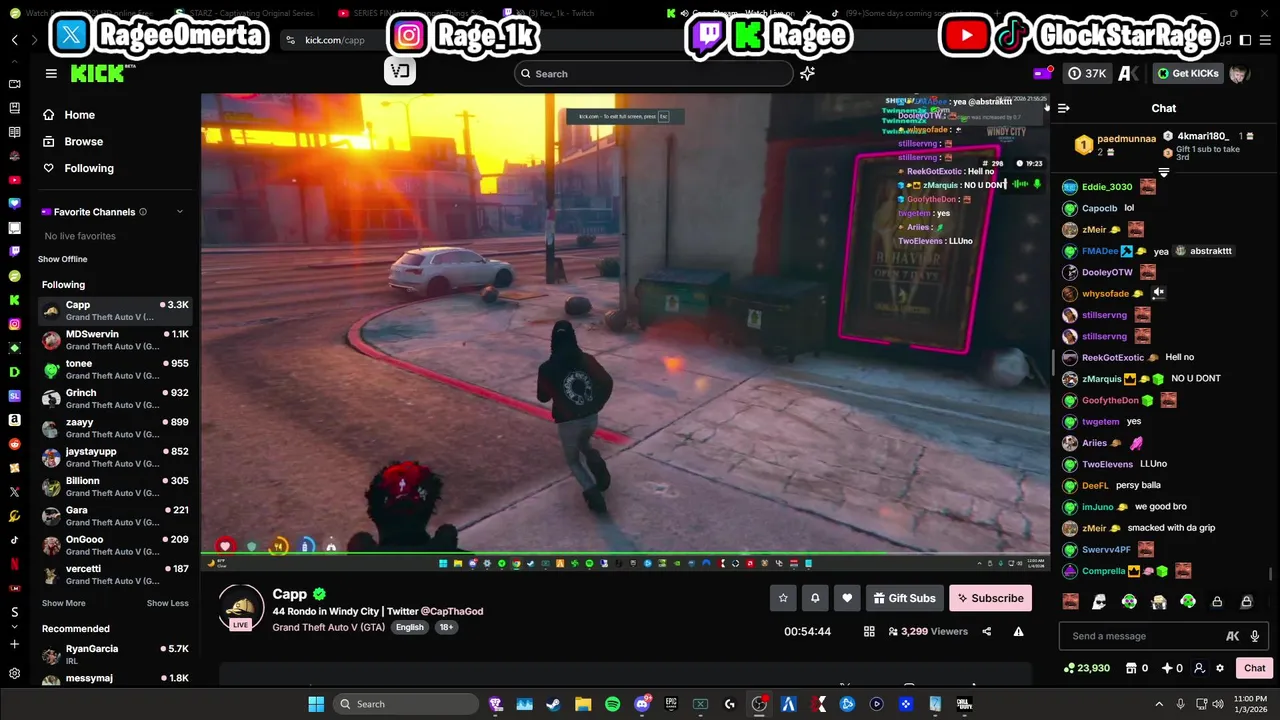The width and height of the screenshot is (1280, 720).
Task: Toggle Show Offline channels
Action: click(63, 259)
